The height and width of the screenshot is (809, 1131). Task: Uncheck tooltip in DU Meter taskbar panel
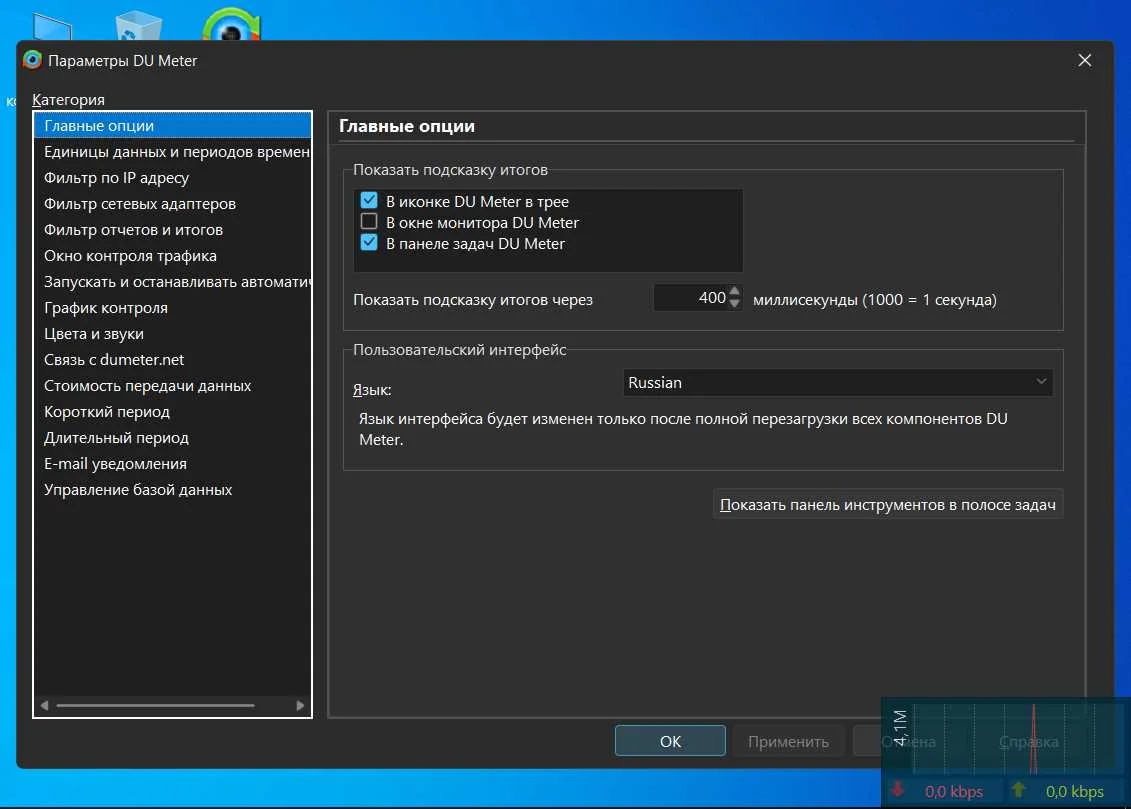pyautogui.click(x=369, y=242)
